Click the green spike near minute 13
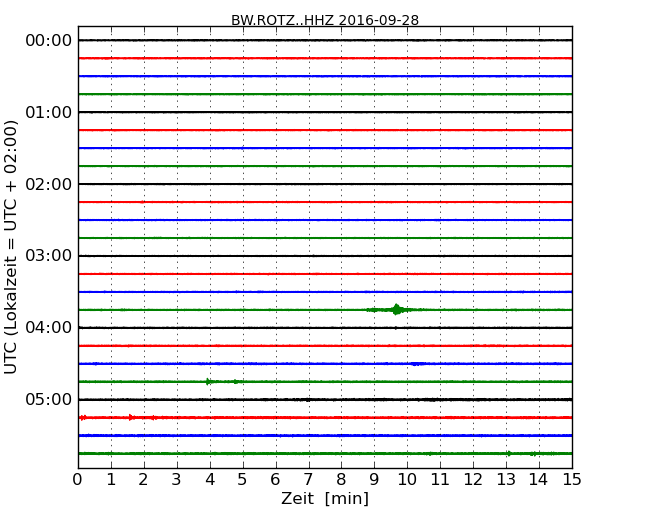This screenshot has width=650, height=520. (509, 453)
